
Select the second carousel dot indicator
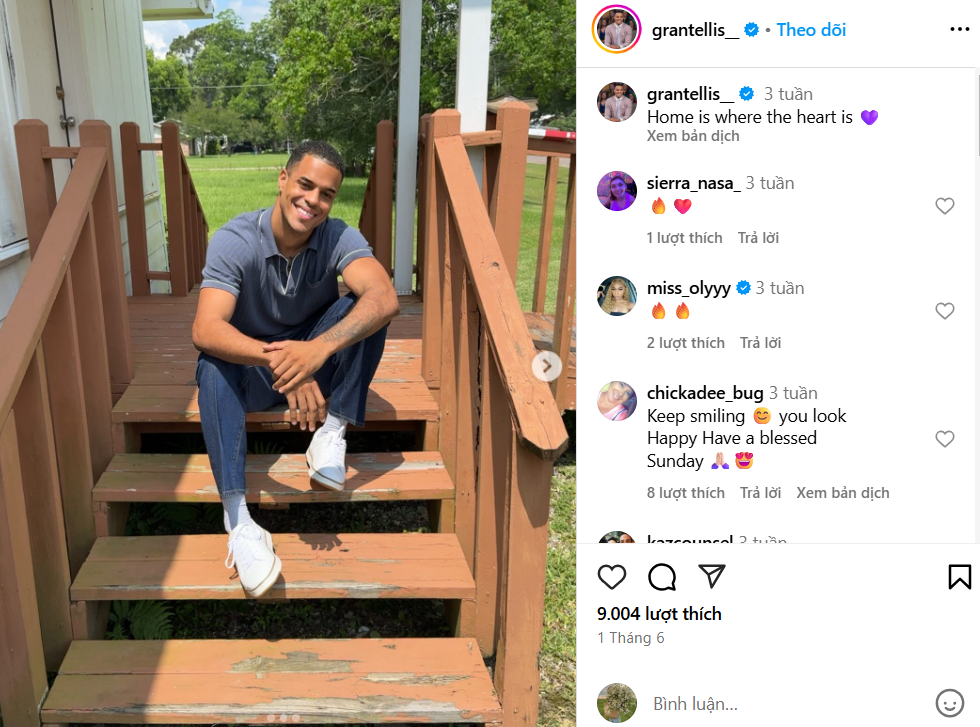point(283,718)
